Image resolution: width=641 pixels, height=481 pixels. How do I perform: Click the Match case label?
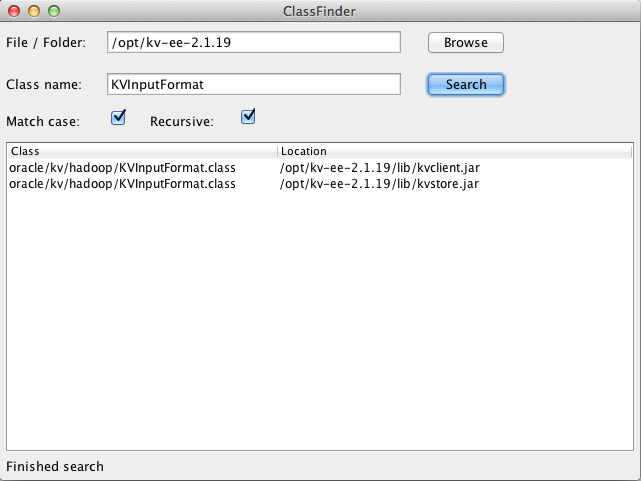[43, 121]
